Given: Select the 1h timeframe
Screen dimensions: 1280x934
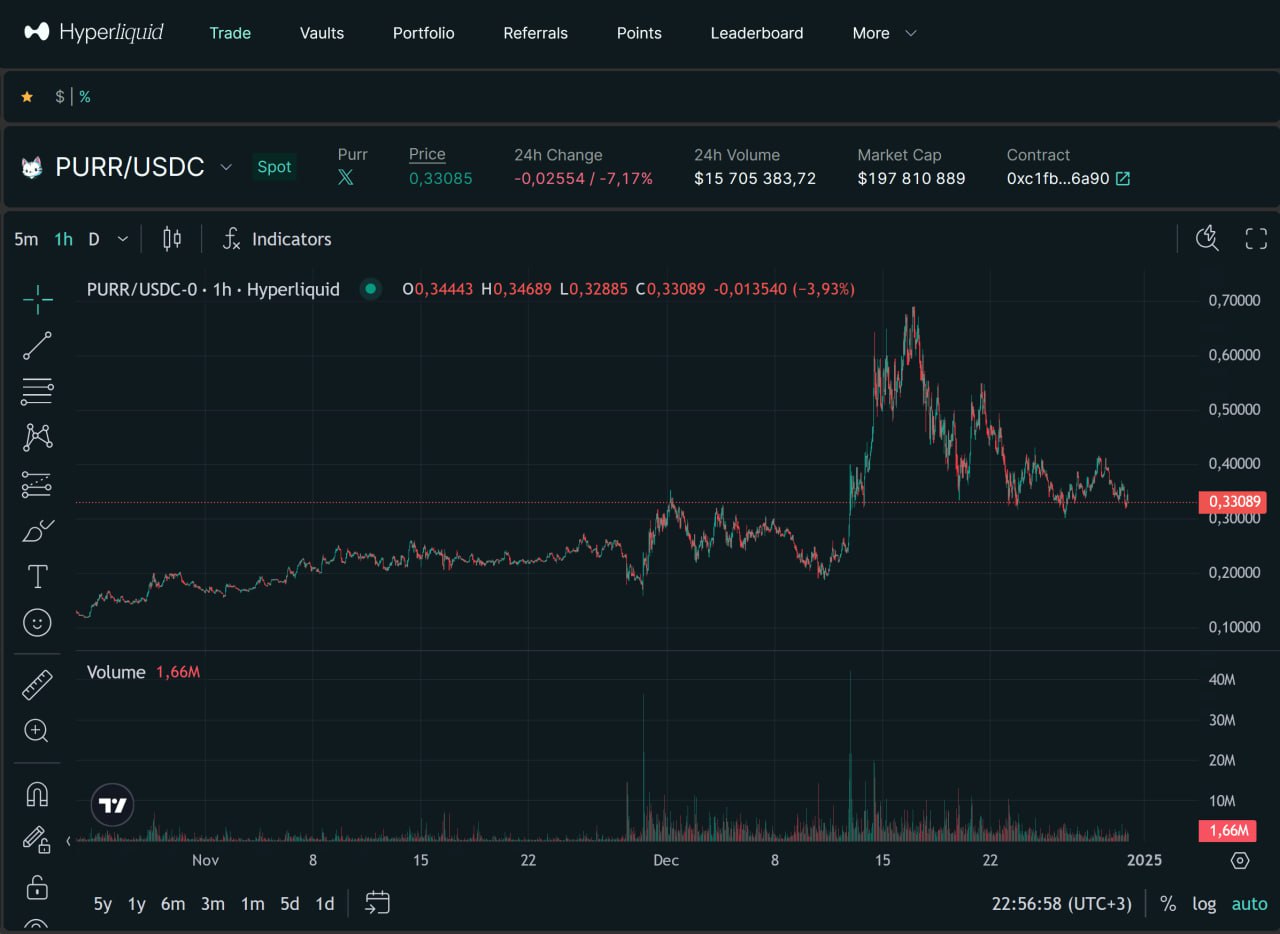Looking at the screenshot, I should click(63, 239).
